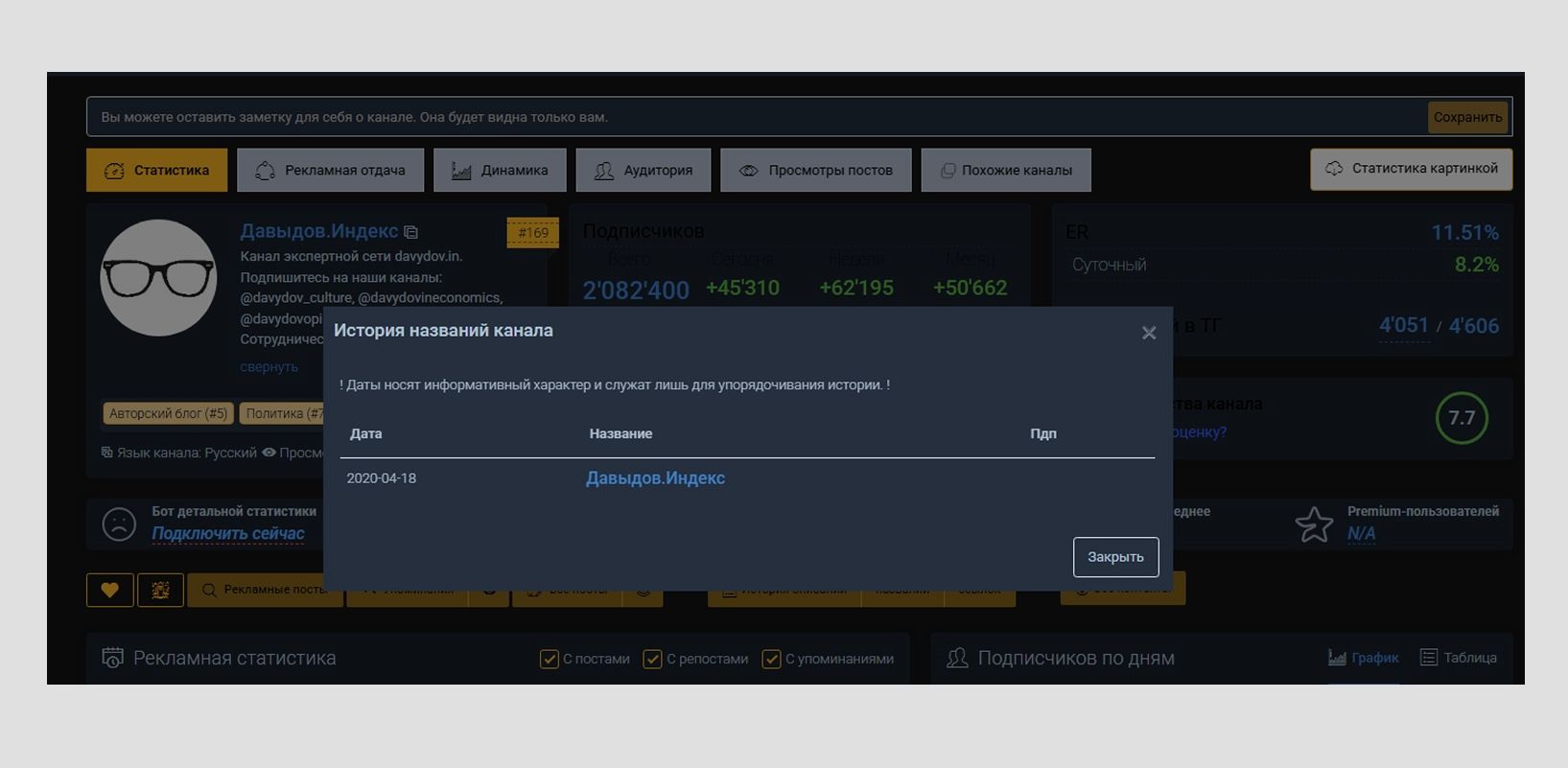Screen dimensions: 1568x768
Task: Click the emblem icon button next to the heart
Action: coord(160,590)
